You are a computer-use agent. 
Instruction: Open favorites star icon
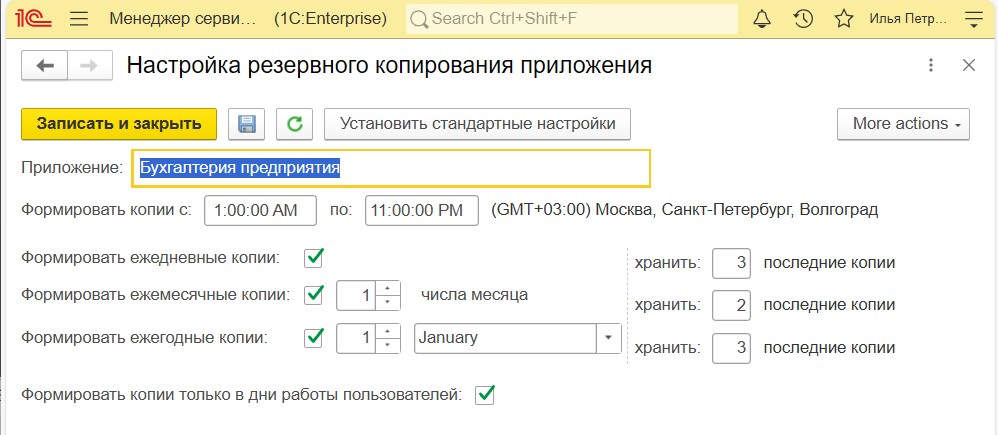tap(843, 19)
